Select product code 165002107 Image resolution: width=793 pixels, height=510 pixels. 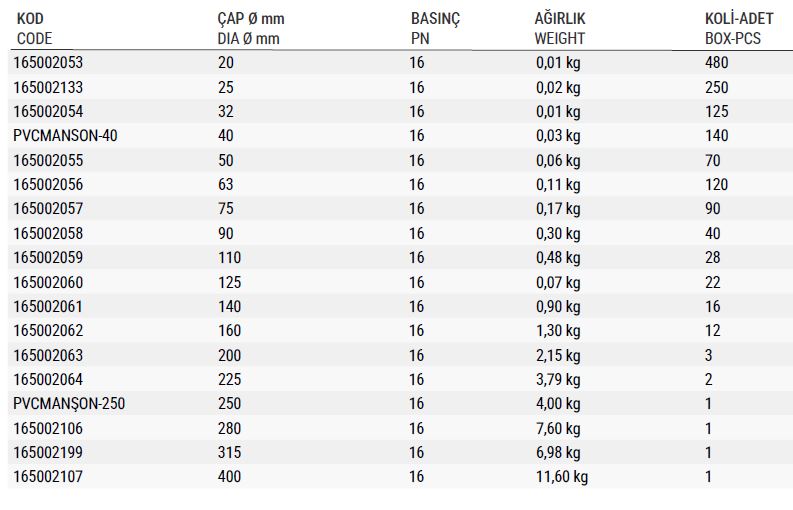(x=48, y=477)
